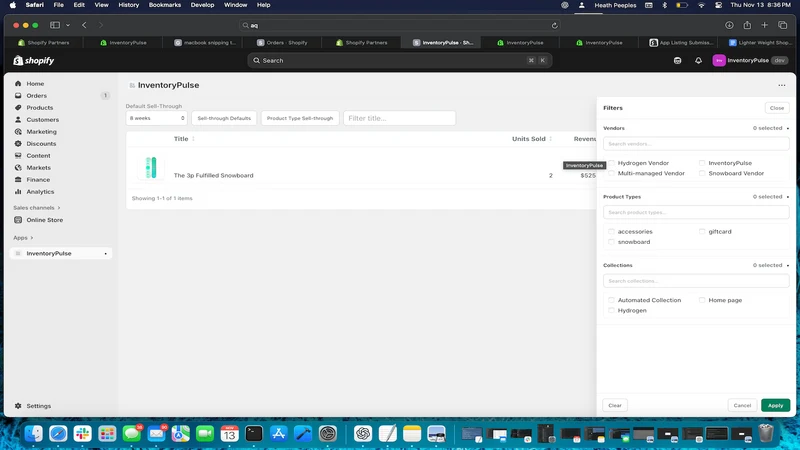The height and width of the screenshot is (450, 800).
Task: Check the Hydrogen Vendor filter
Action: [x=611, y=163]
